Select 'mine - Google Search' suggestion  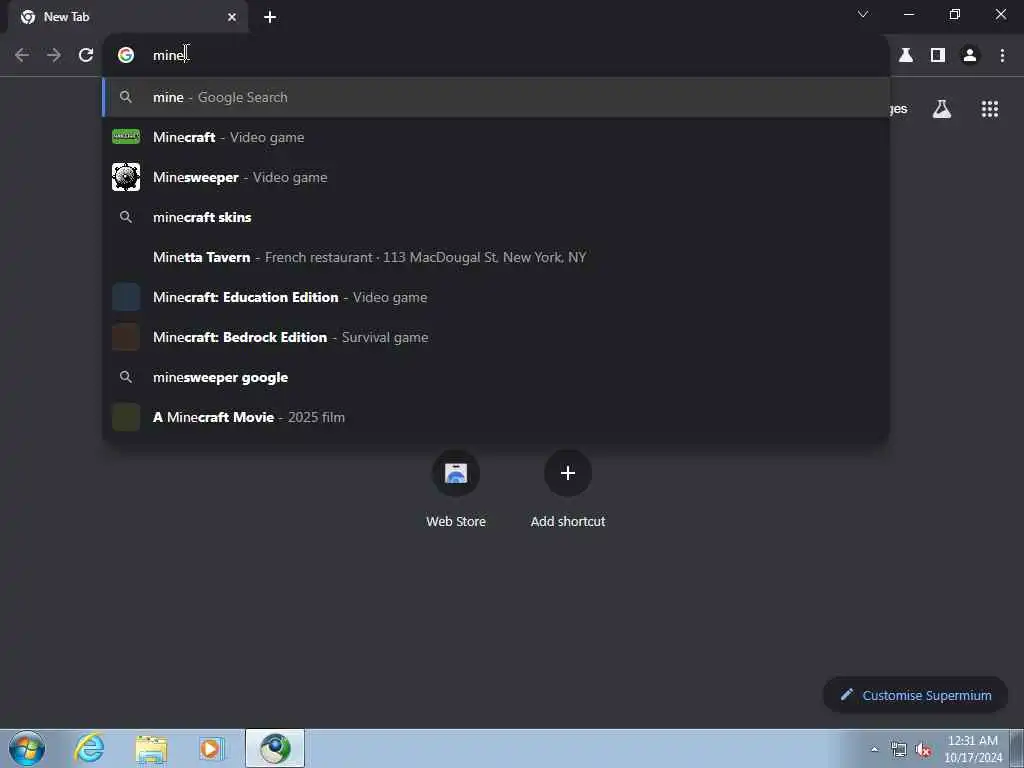coord(496,97)
